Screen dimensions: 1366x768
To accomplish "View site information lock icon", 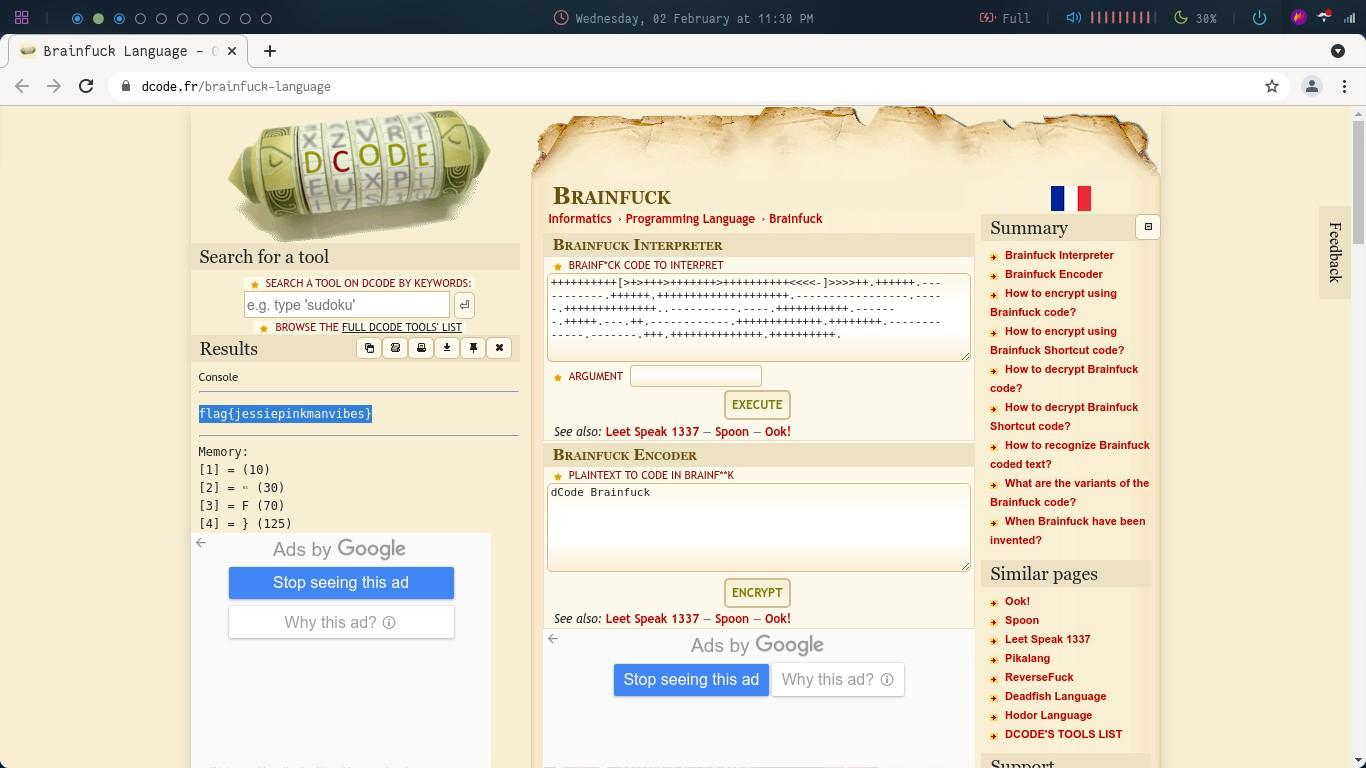I will pyautogui.click(x=125, y=87).
